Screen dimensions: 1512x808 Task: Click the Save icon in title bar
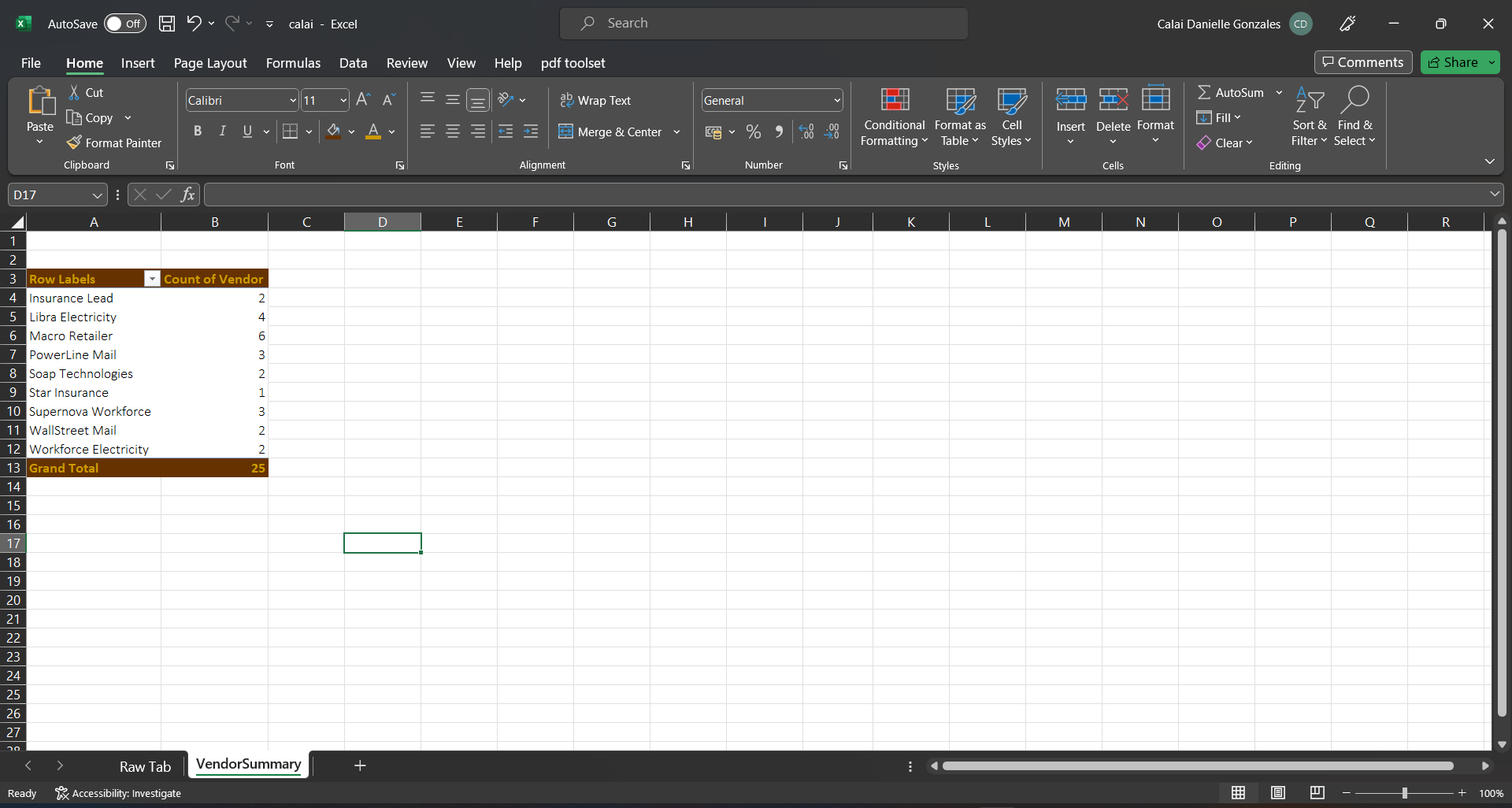pyautogui.click(x=167, y=24)
